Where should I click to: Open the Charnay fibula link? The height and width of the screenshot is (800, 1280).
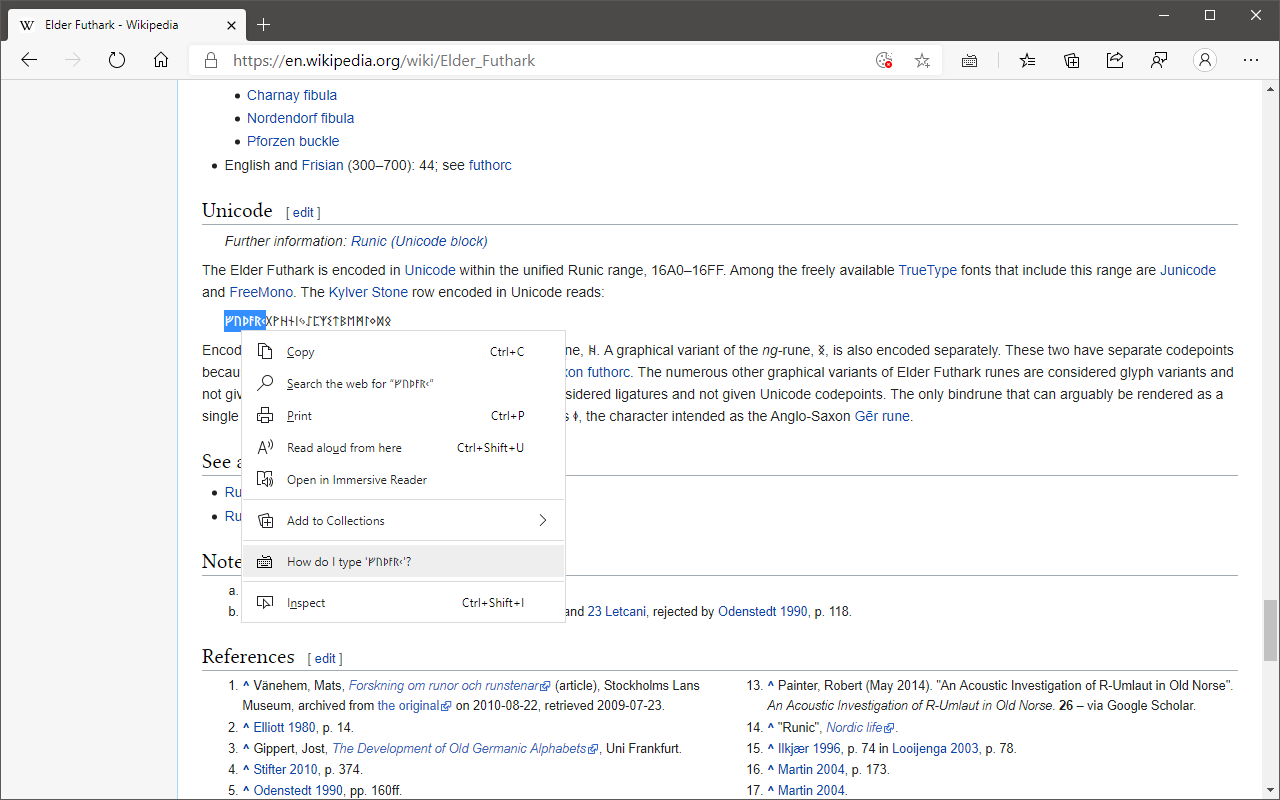(292, 95)
